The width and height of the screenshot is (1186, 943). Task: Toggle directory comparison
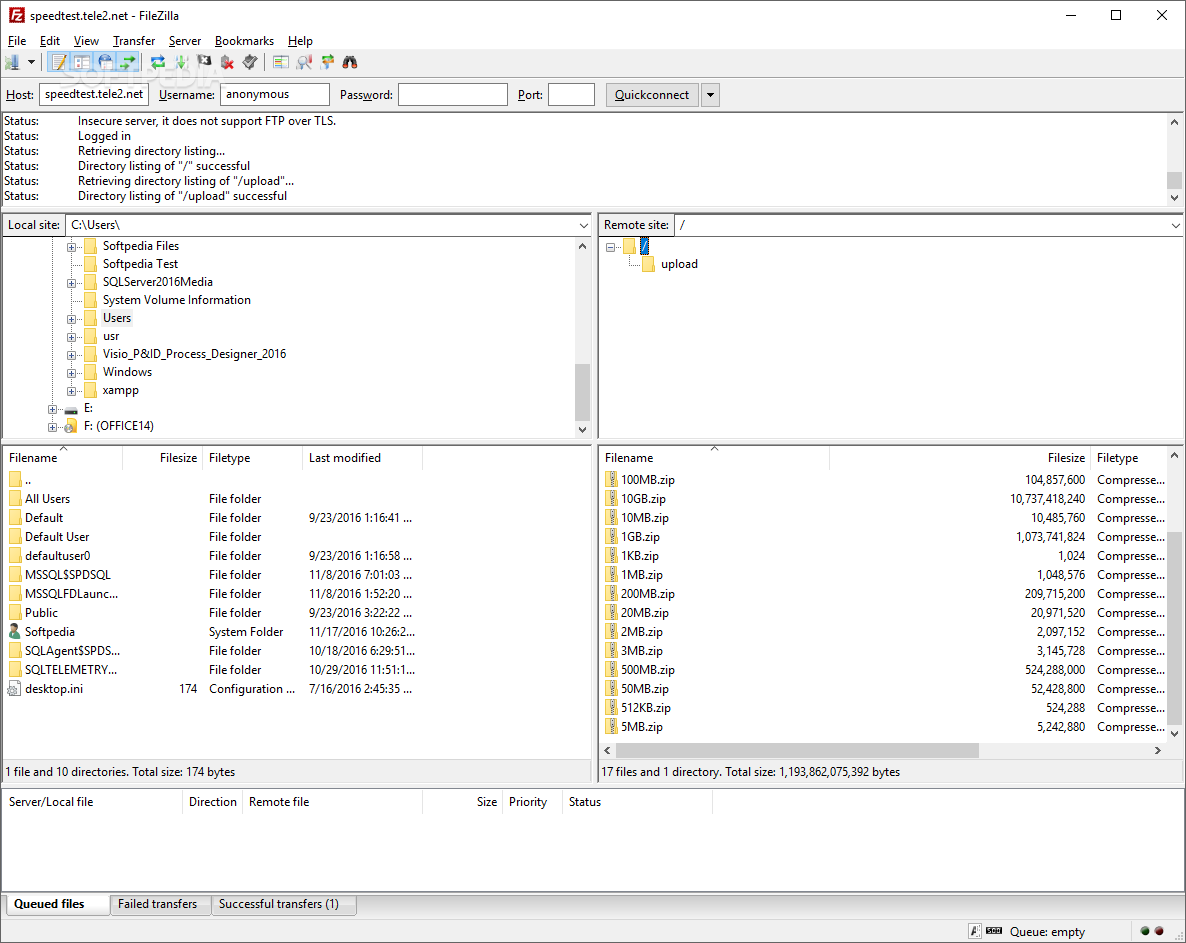coord(304,62)
